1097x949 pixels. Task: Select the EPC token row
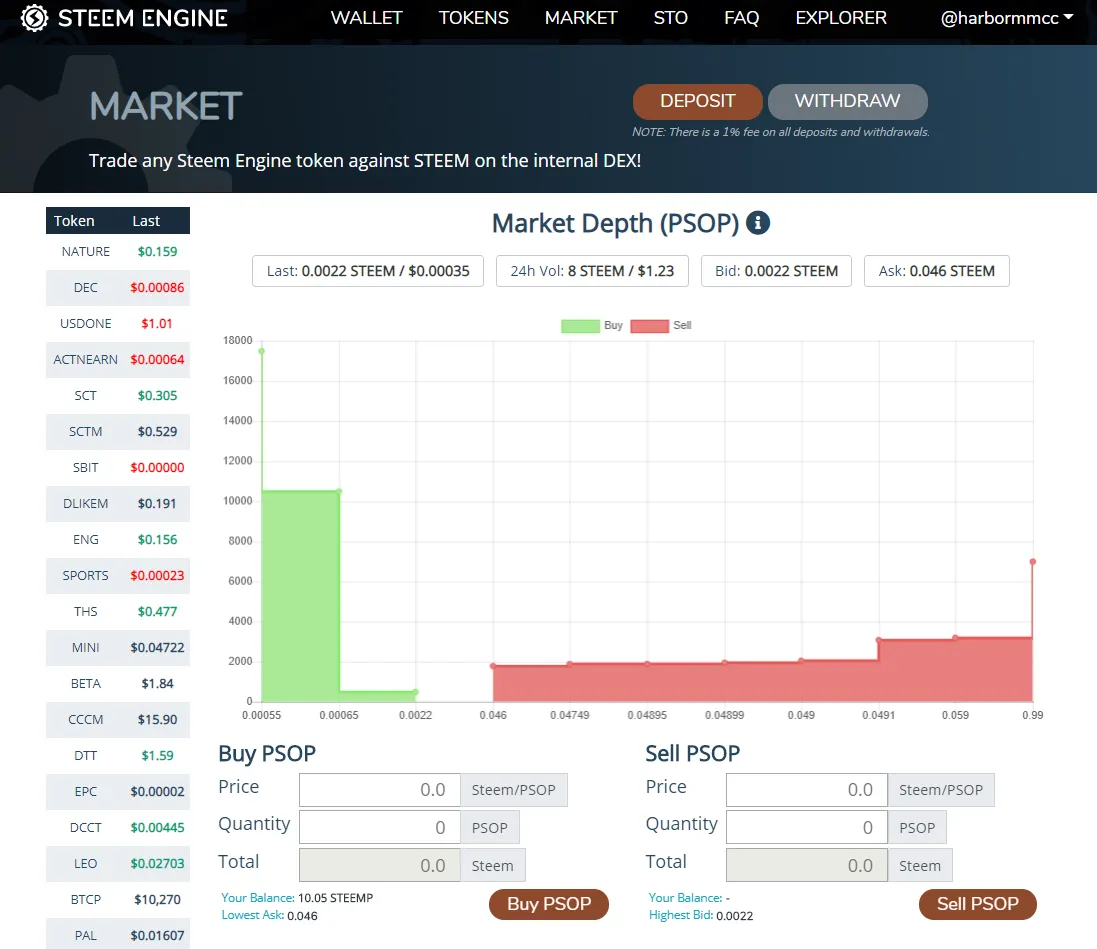tap(118, 792)
